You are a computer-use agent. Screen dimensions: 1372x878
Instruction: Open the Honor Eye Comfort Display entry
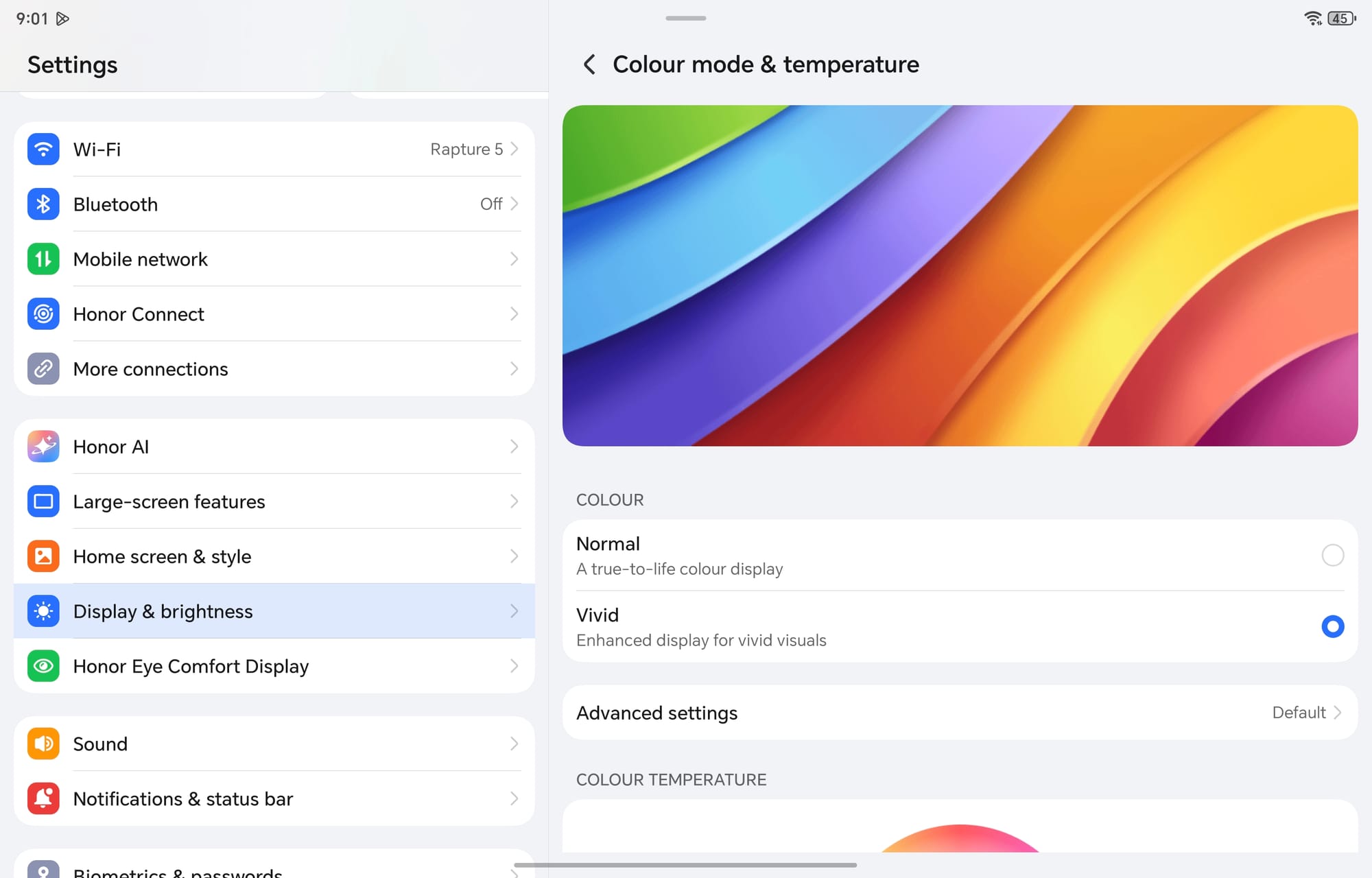click(x=274, y=666)
